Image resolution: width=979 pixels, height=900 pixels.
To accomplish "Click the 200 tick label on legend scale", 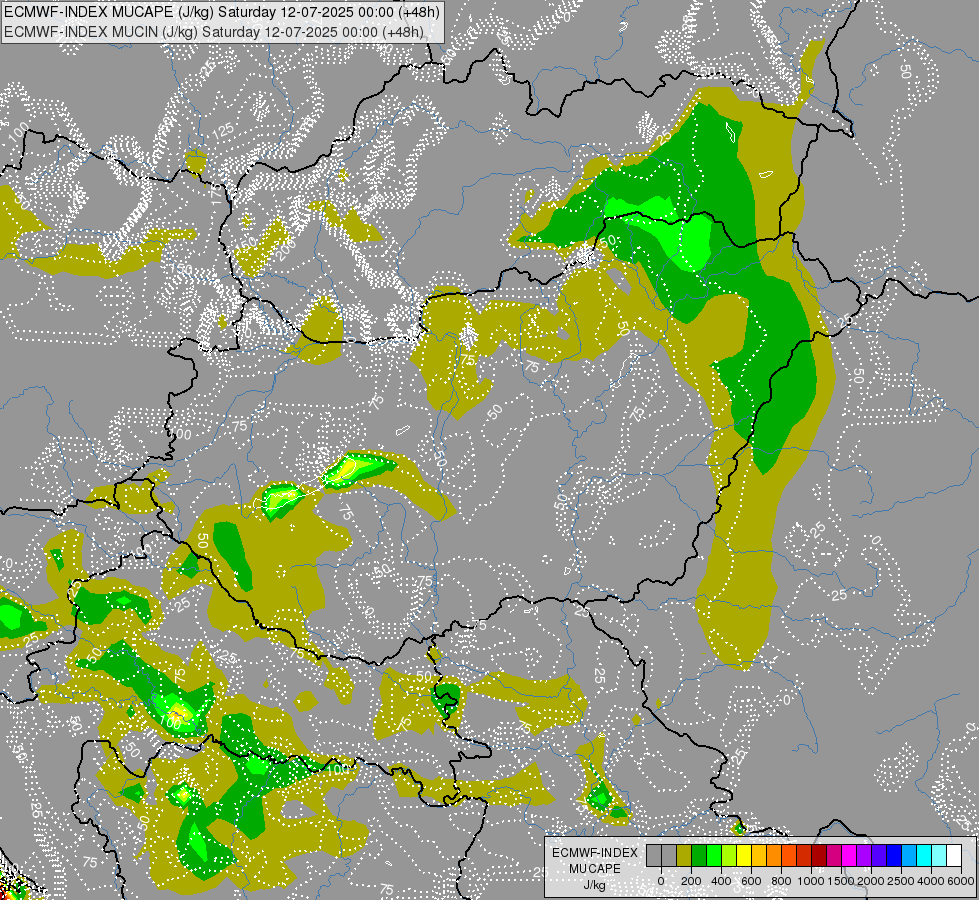I will pos(691,881).
